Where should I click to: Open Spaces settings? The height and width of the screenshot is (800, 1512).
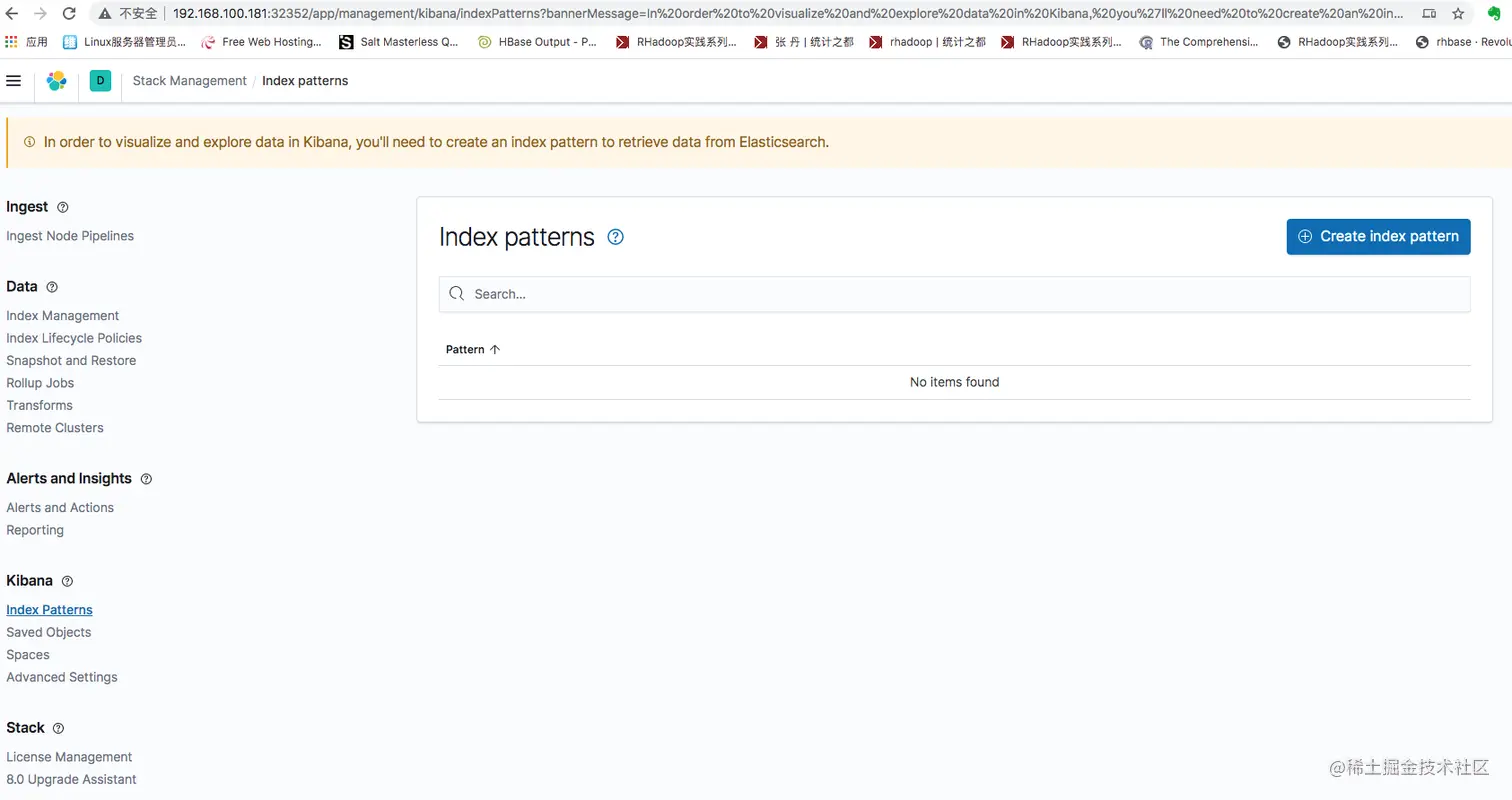point(28,655)
